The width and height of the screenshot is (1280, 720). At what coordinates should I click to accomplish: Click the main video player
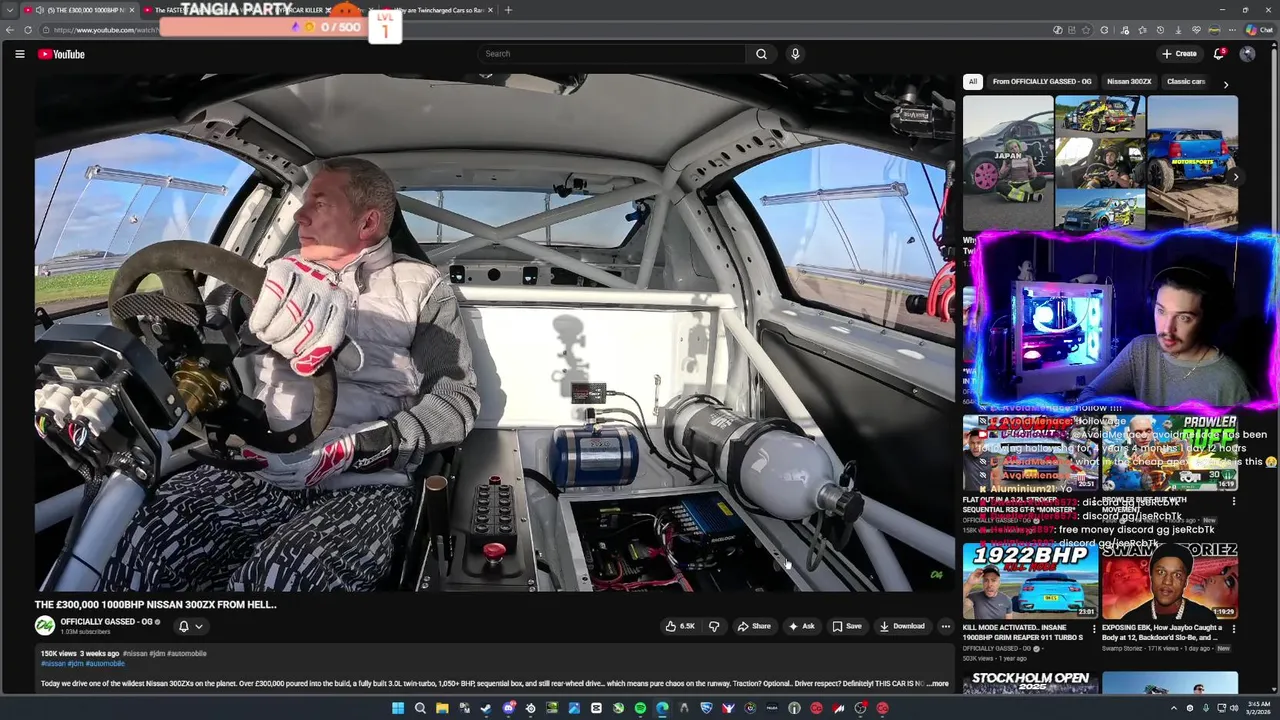495,333
